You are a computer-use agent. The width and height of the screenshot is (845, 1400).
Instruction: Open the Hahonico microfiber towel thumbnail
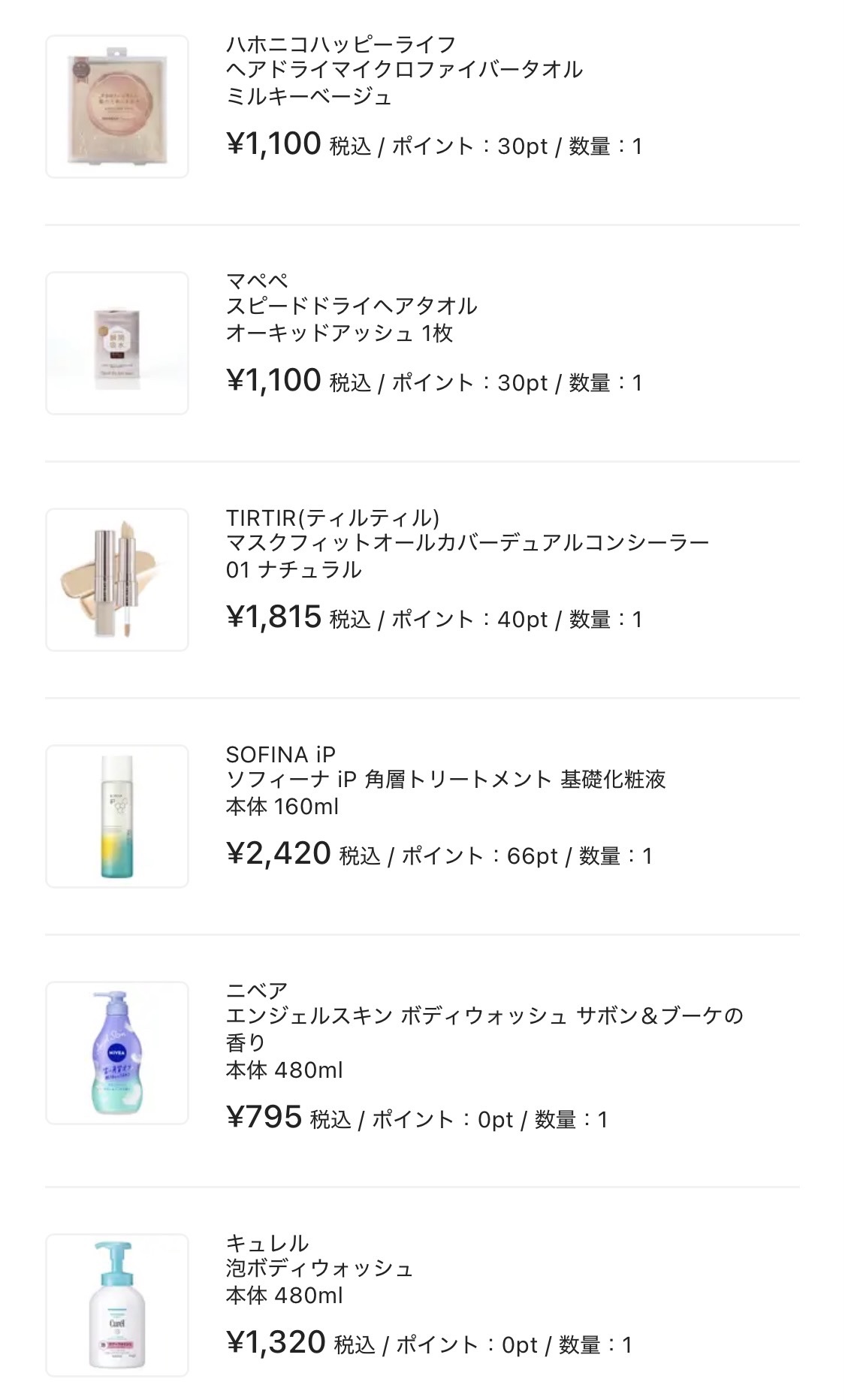click(x=116, y=107)
